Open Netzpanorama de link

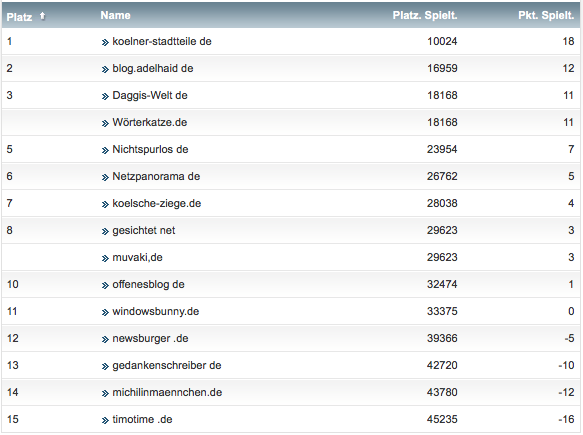click(x=156, y=176)
